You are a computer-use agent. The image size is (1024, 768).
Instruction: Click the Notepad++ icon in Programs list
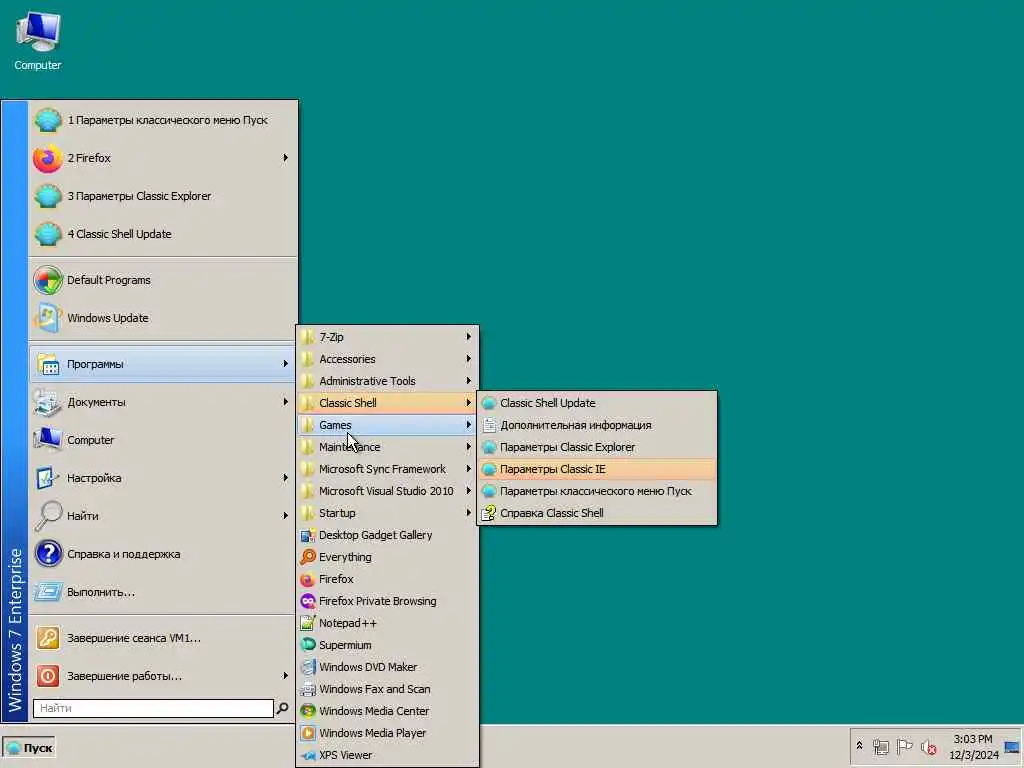coord(308,623)
